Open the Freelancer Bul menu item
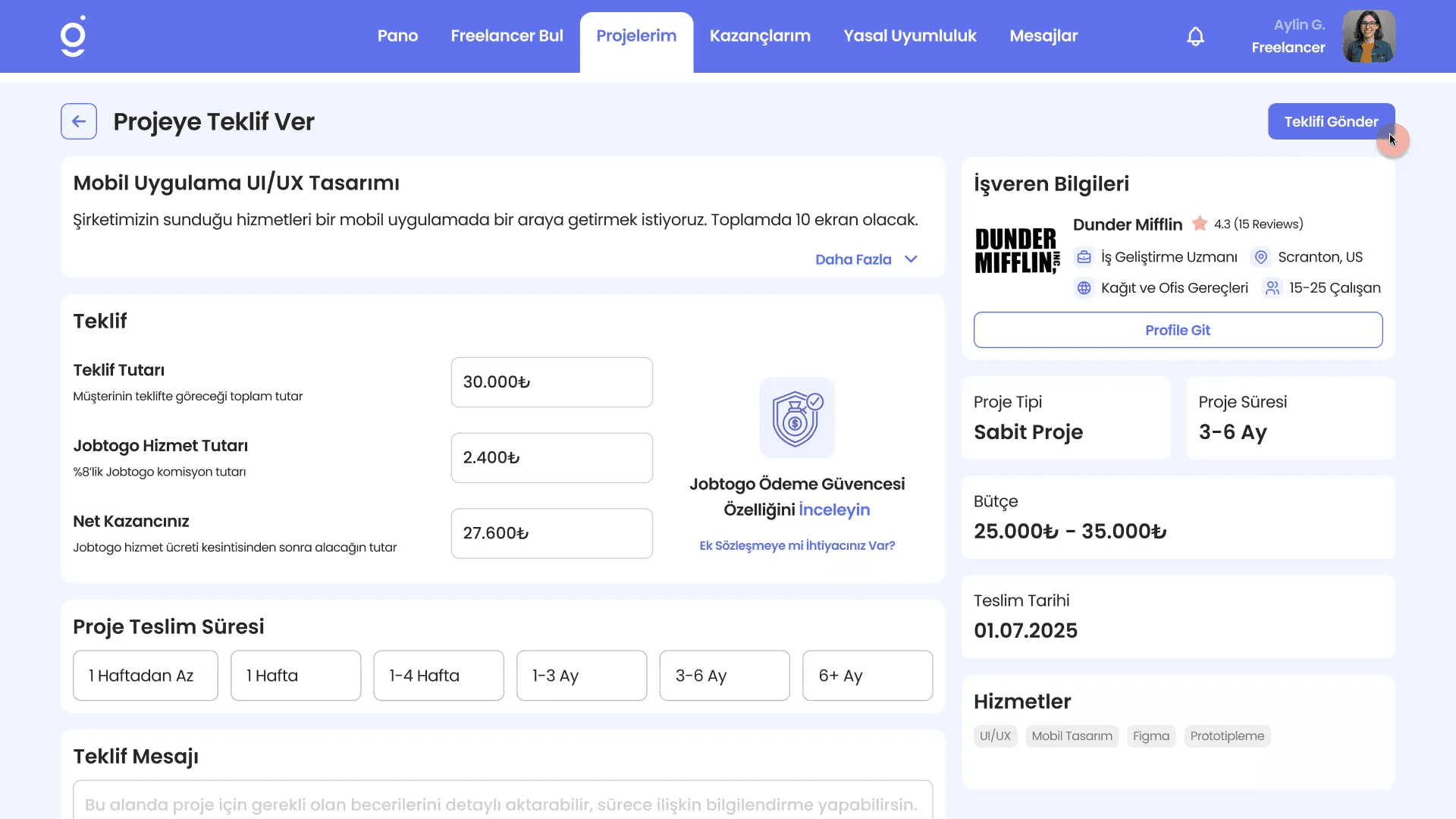This screenshot has width=1456, height=819. click(507, 36)
